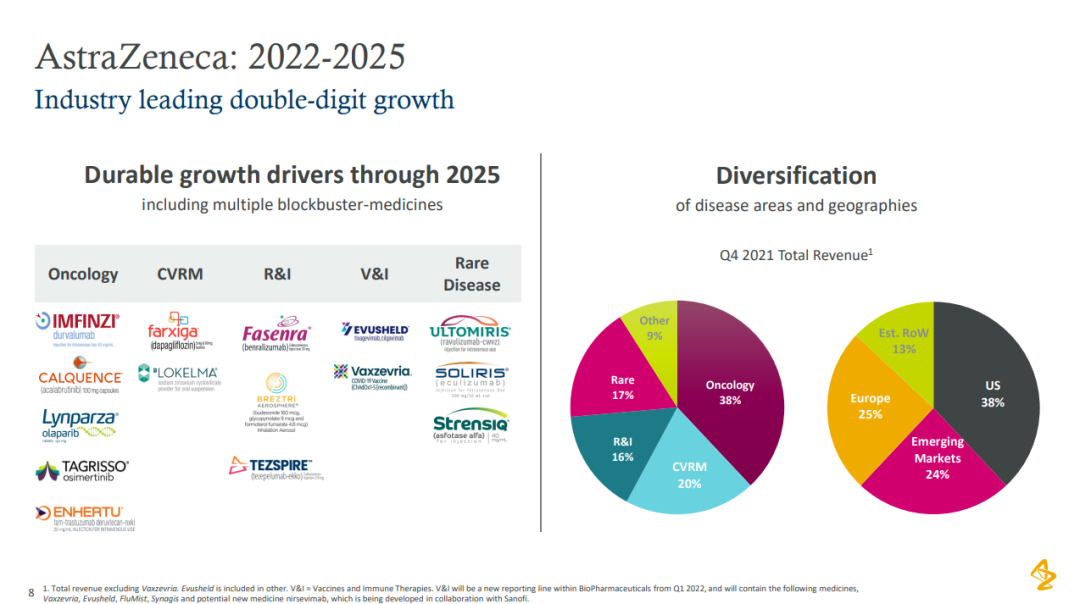The image size is (1080, 604).
Task: Click the IMFINZI durvalumab logo
Action: (x=78, y=330)
